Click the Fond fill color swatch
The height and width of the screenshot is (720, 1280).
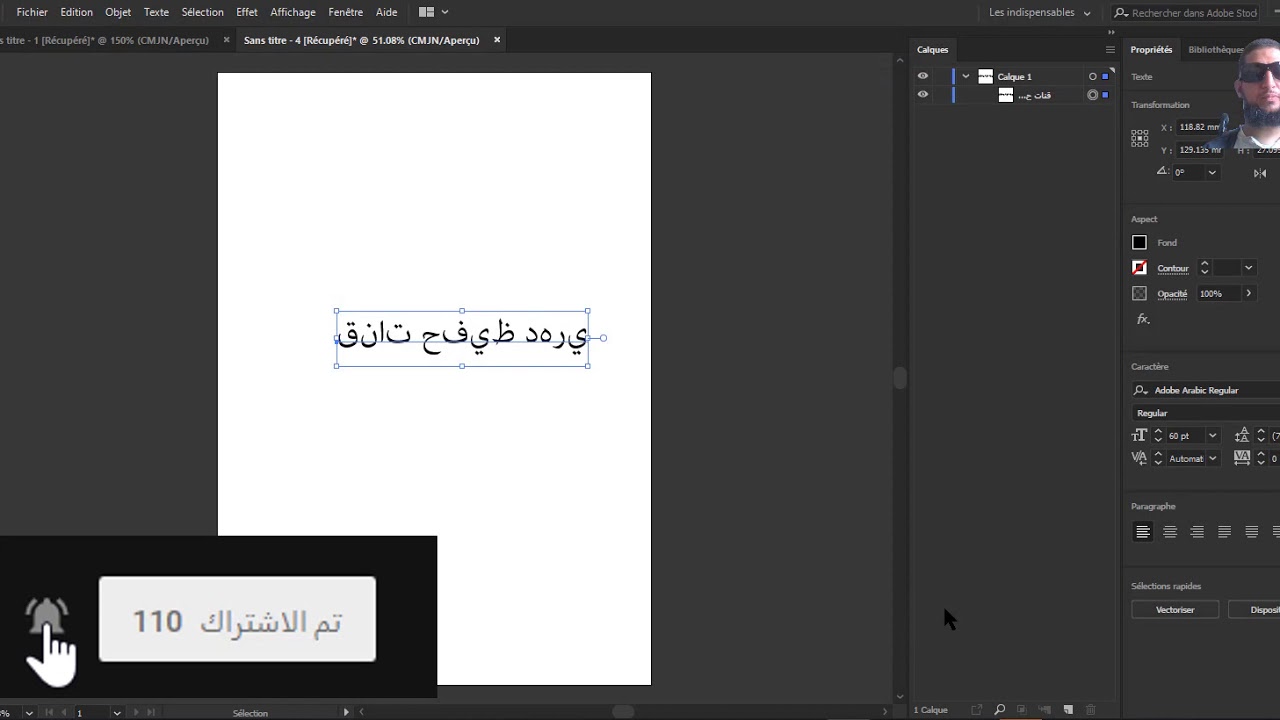(1139, 242)
